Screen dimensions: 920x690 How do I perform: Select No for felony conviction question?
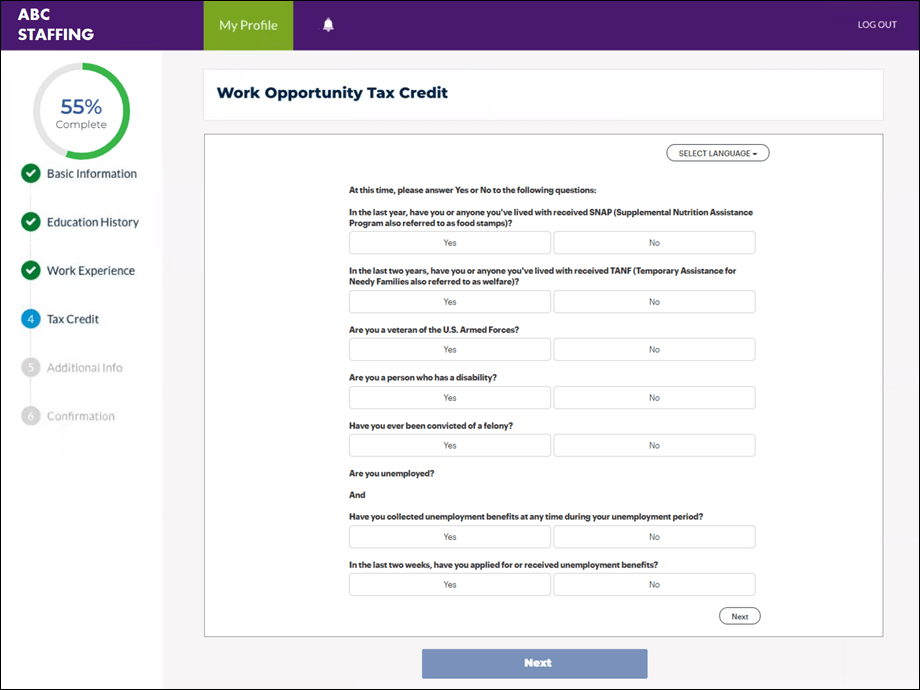pyautogui.click(x=654, y=446)
